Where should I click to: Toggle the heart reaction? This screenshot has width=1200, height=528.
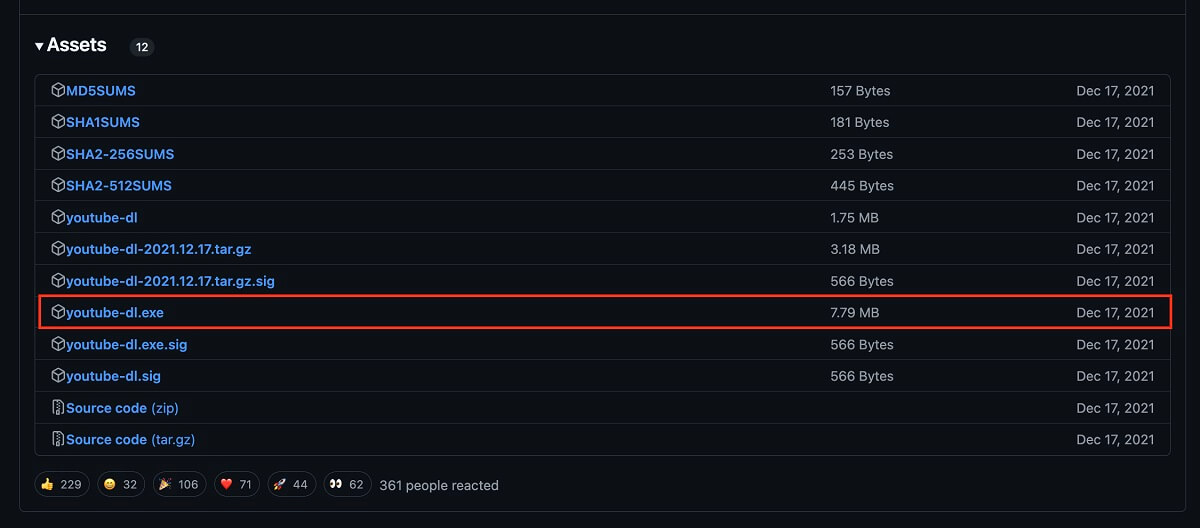click(235, 484)
